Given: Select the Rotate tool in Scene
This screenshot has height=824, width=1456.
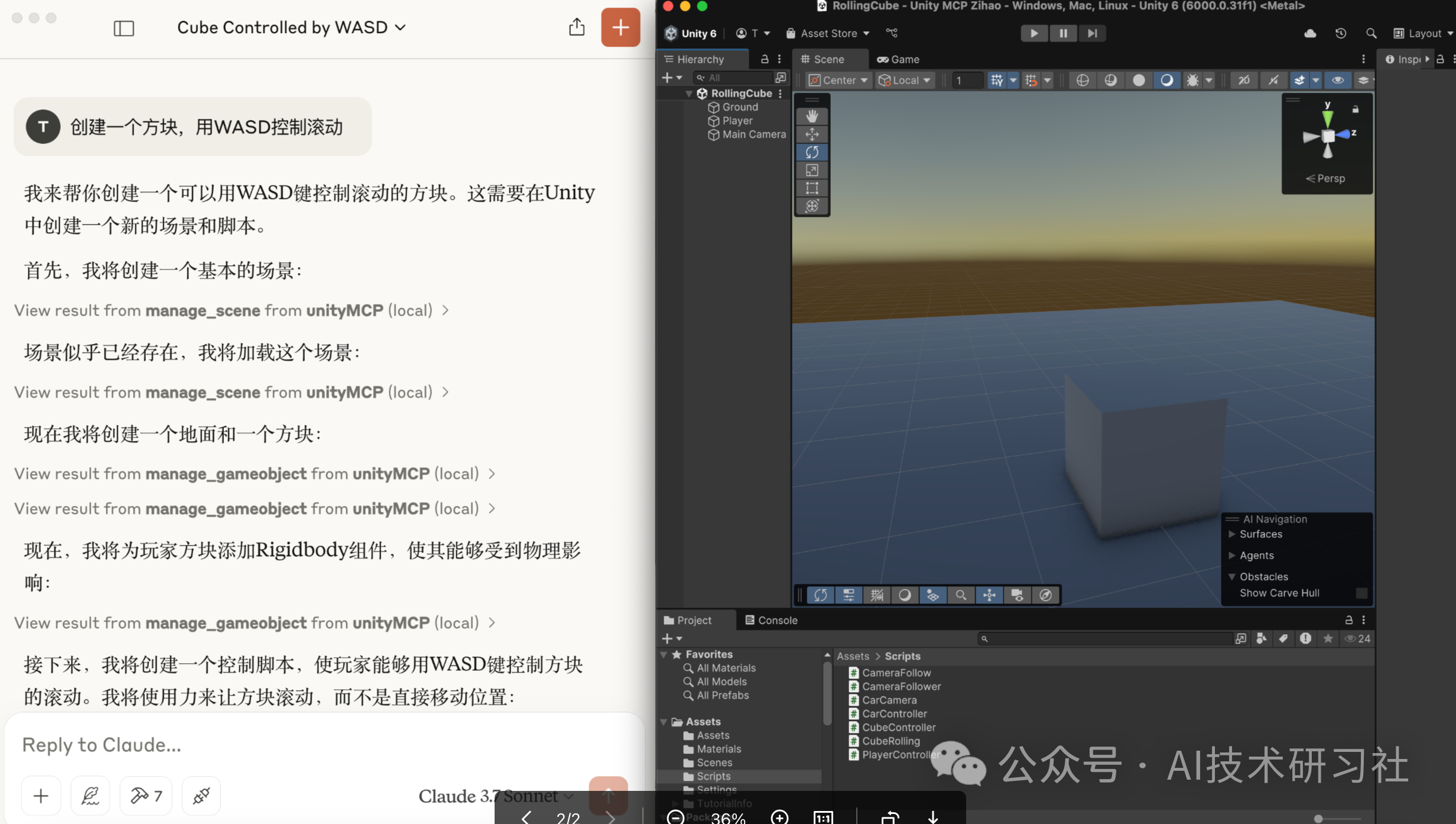Looking at the screenshot, I should pyautogui.click(x=812, y=152).
